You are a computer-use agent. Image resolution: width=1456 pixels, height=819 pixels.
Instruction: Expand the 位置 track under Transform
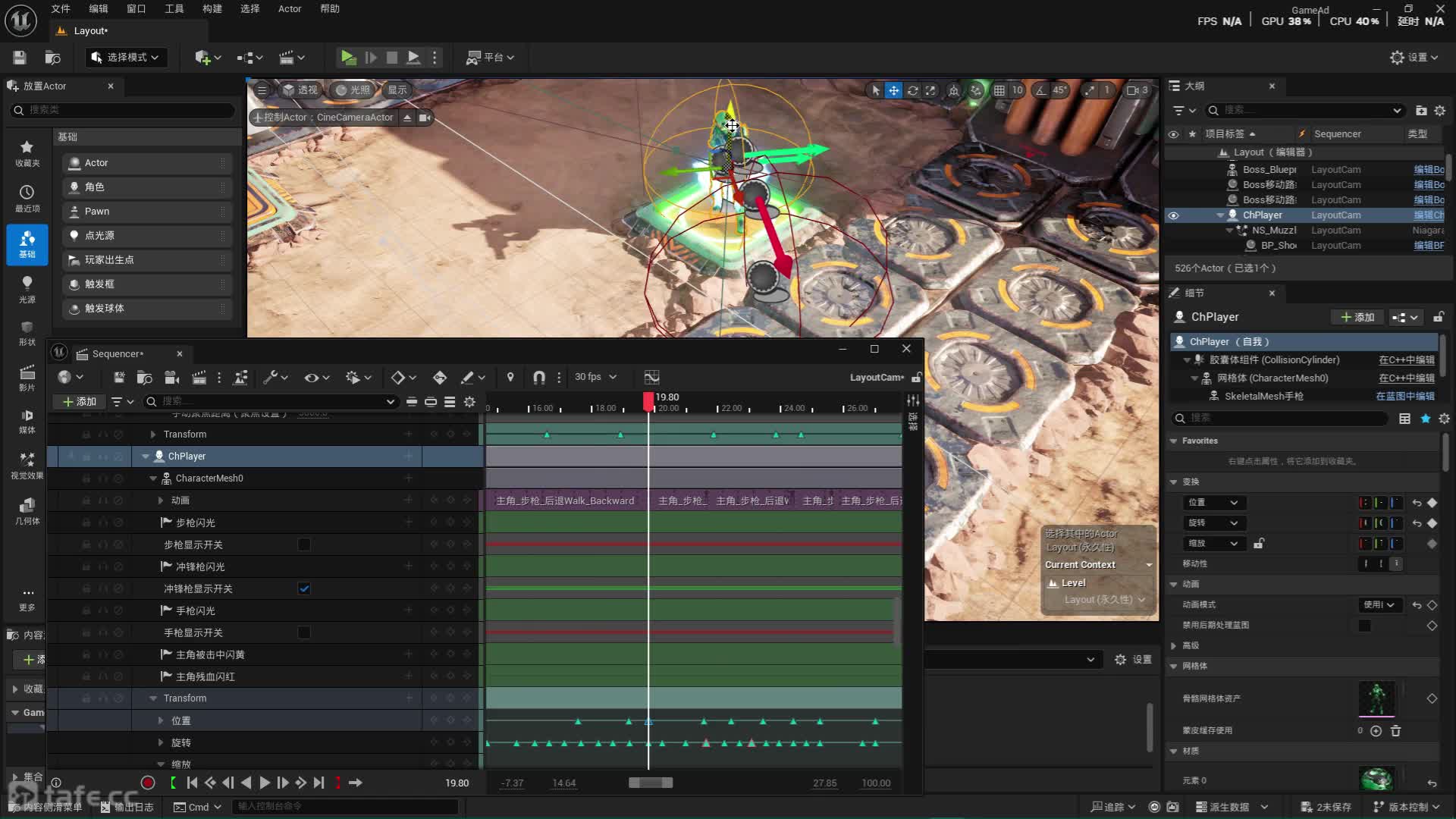point(161,720)
